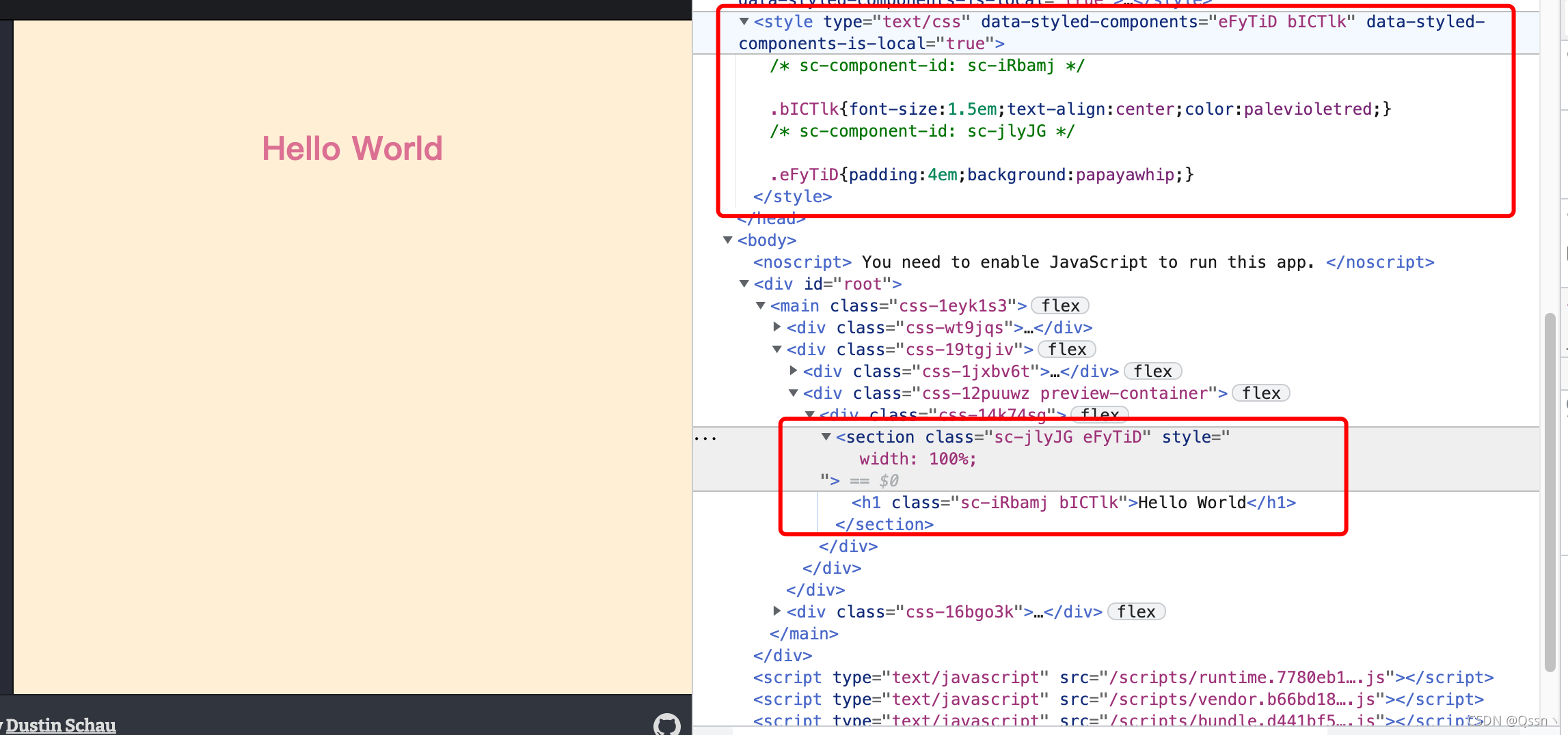
Task: Select the runtime.7780eb1 script element
Action: pyautogui.click(x=1123, y=678)
